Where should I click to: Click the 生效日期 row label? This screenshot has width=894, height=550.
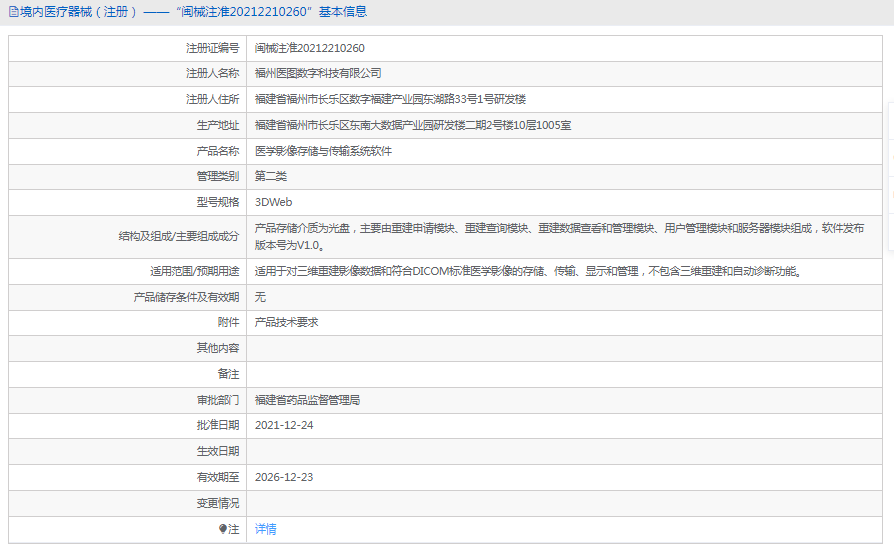click(x=218, y=451)
